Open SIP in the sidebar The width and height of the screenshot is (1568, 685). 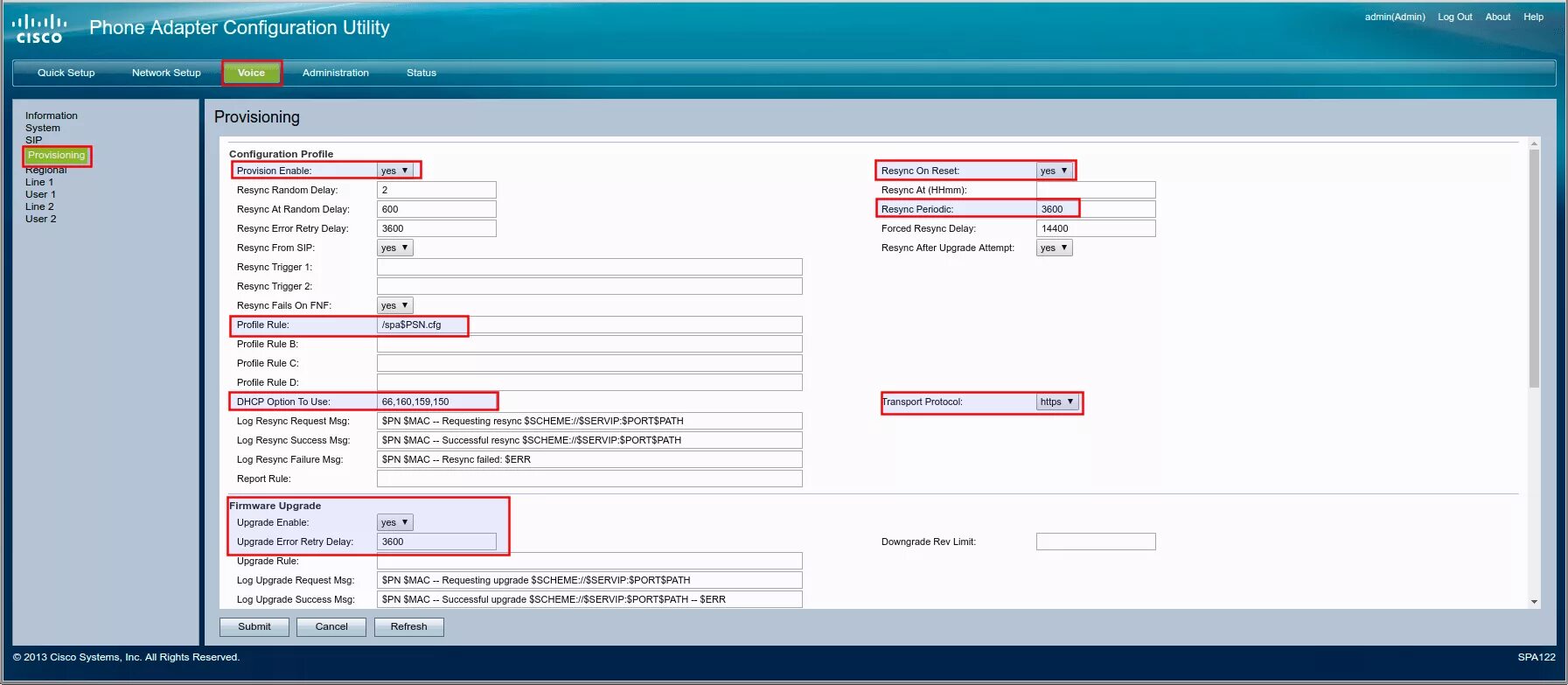33,140
